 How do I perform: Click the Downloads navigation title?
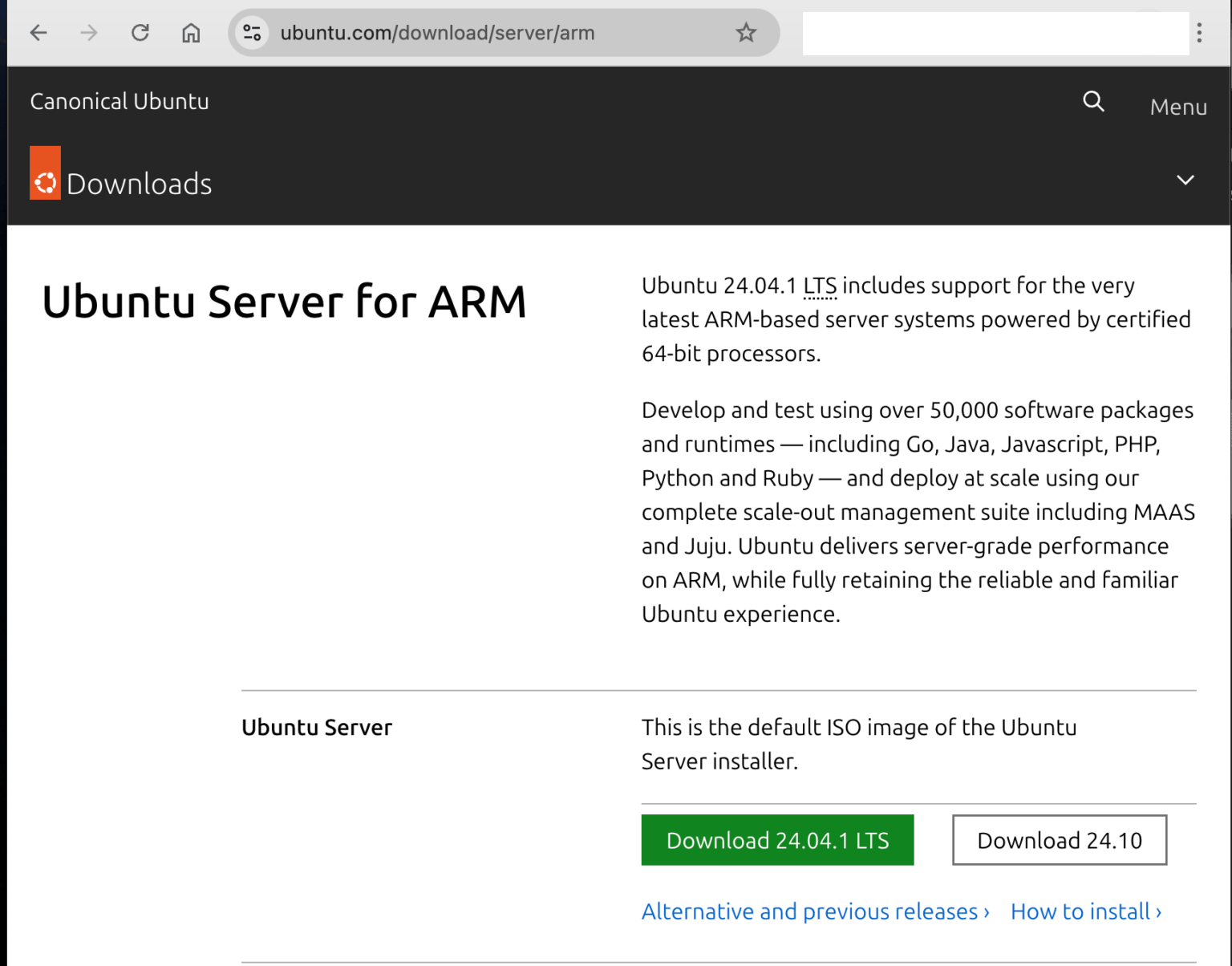(139, 184)
